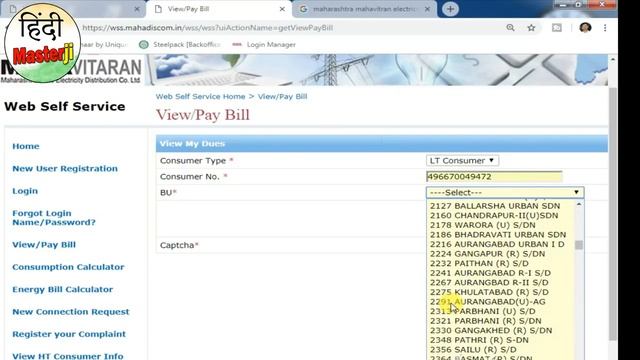The width and height of the screenshot is (640, 360).
Task: Click scroll-up arrow of BU dropdown list
Action: click(579, 204)
